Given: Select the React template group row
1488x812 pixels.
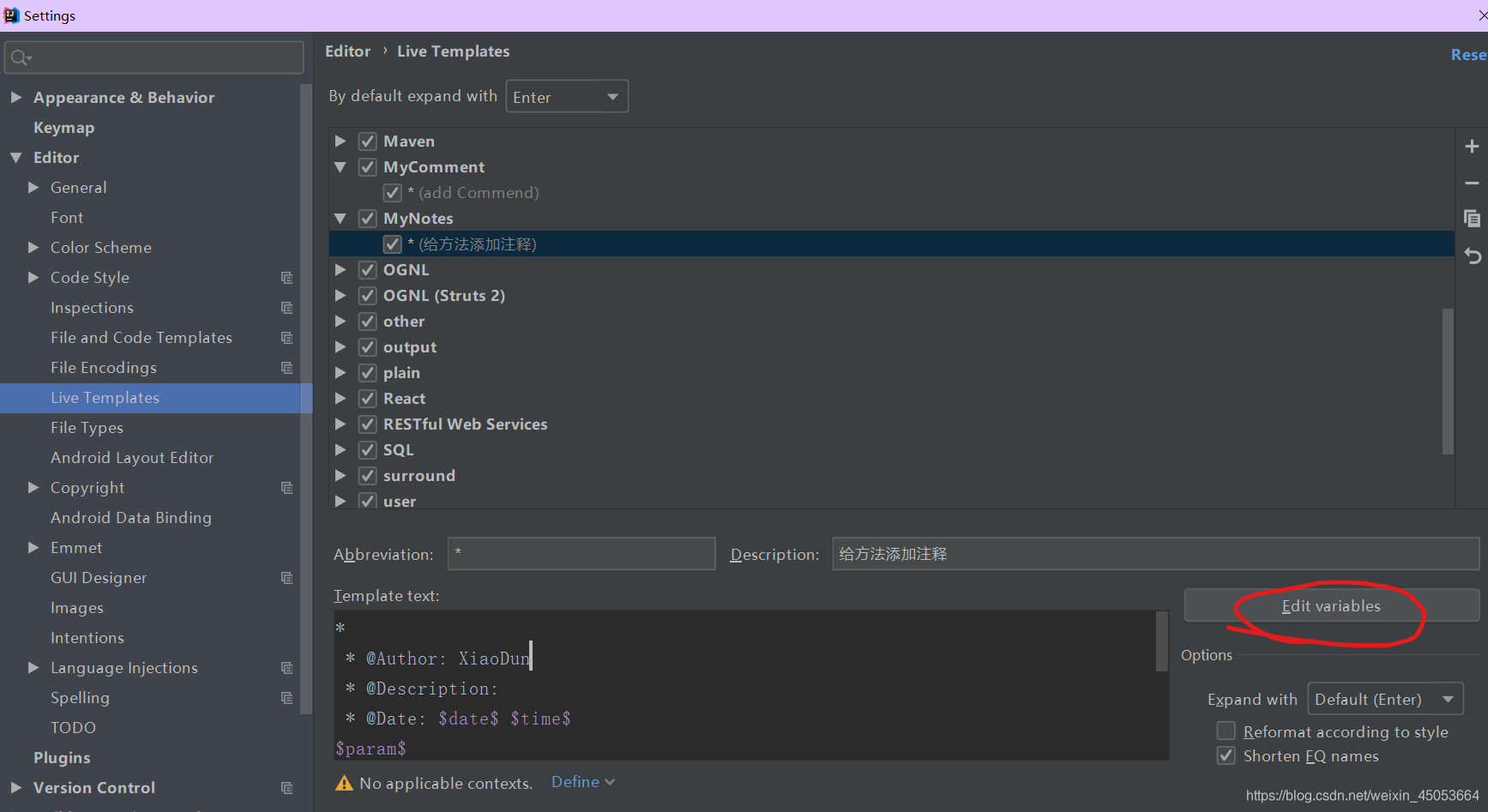Looking at the screenshot, I should [892, 399].
